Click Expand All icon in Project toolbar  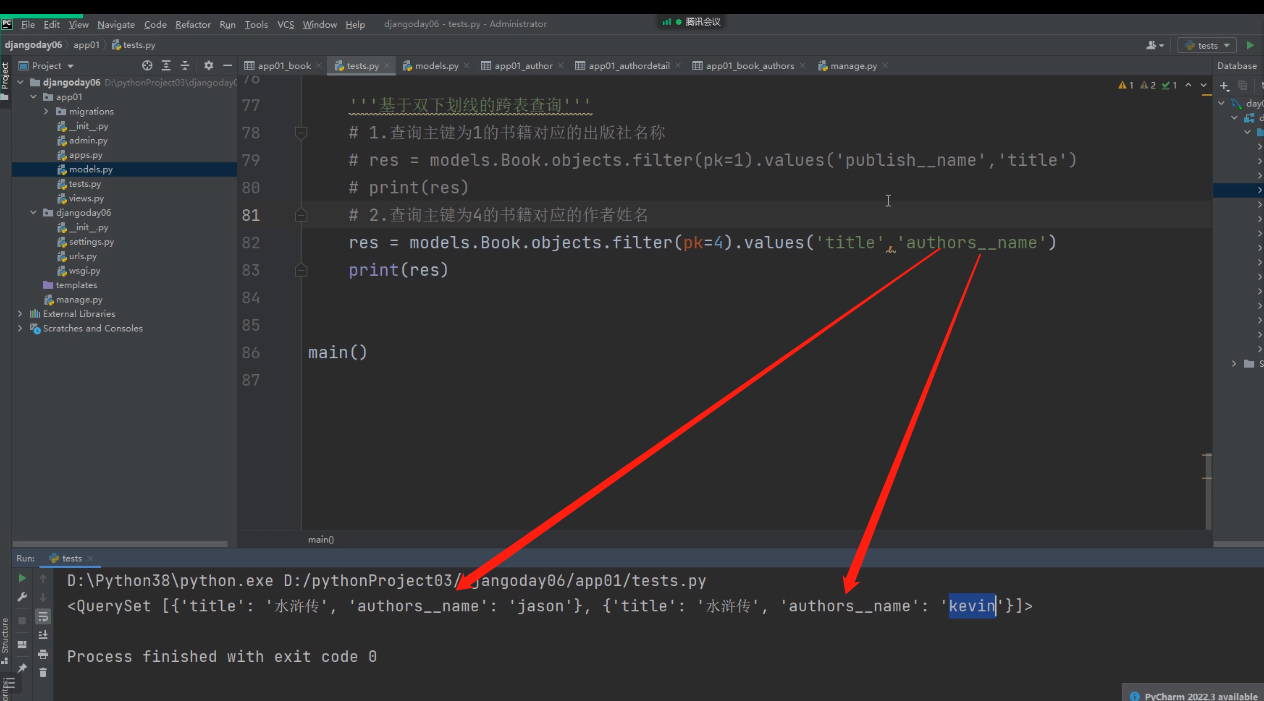(x=166, y=66)
